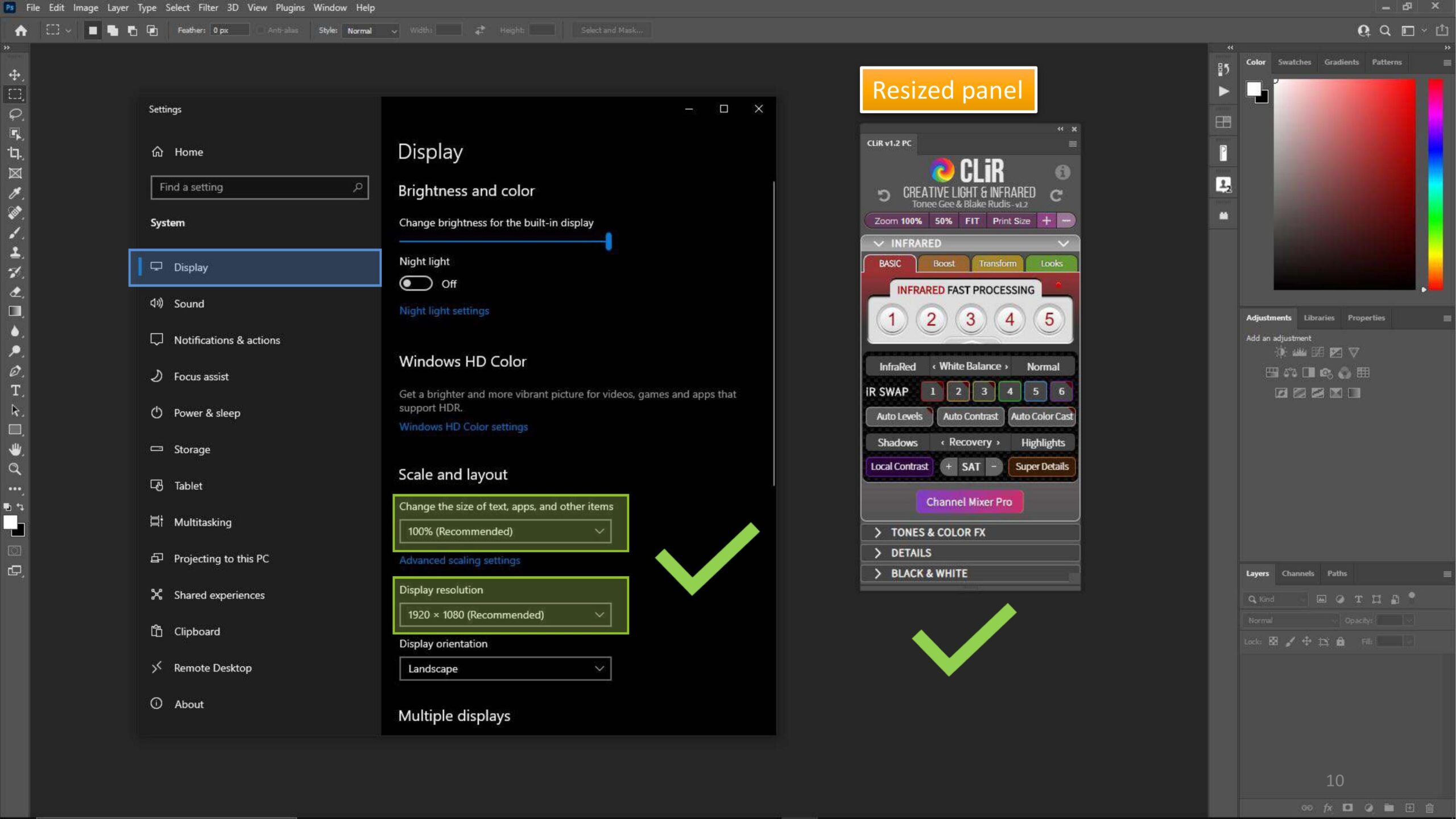Open Windows HD Color settings link
Viewport: 1456px width, 819px height.
pyautogui.click(x=463, y=427)
